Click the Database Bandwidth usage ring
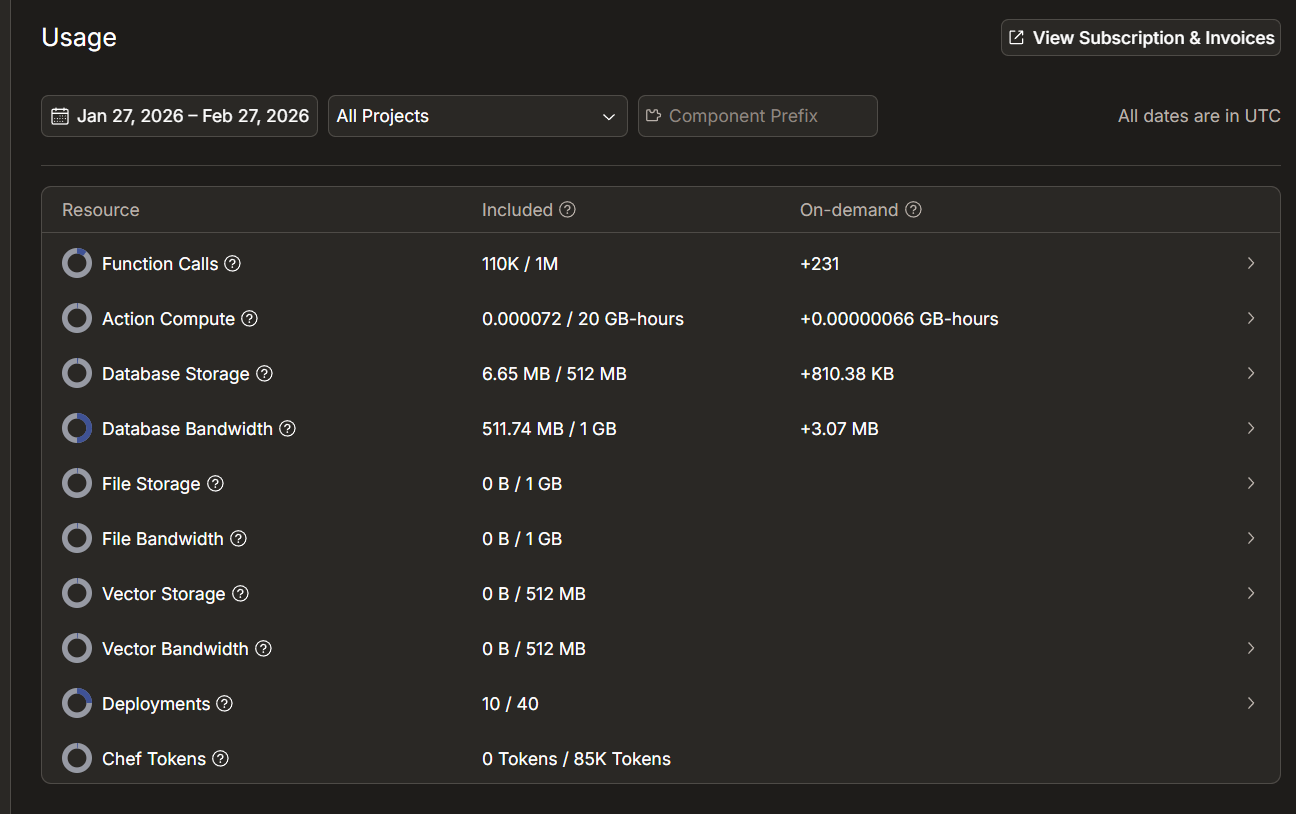This screenshot has height=814, width=1296. 77,429
